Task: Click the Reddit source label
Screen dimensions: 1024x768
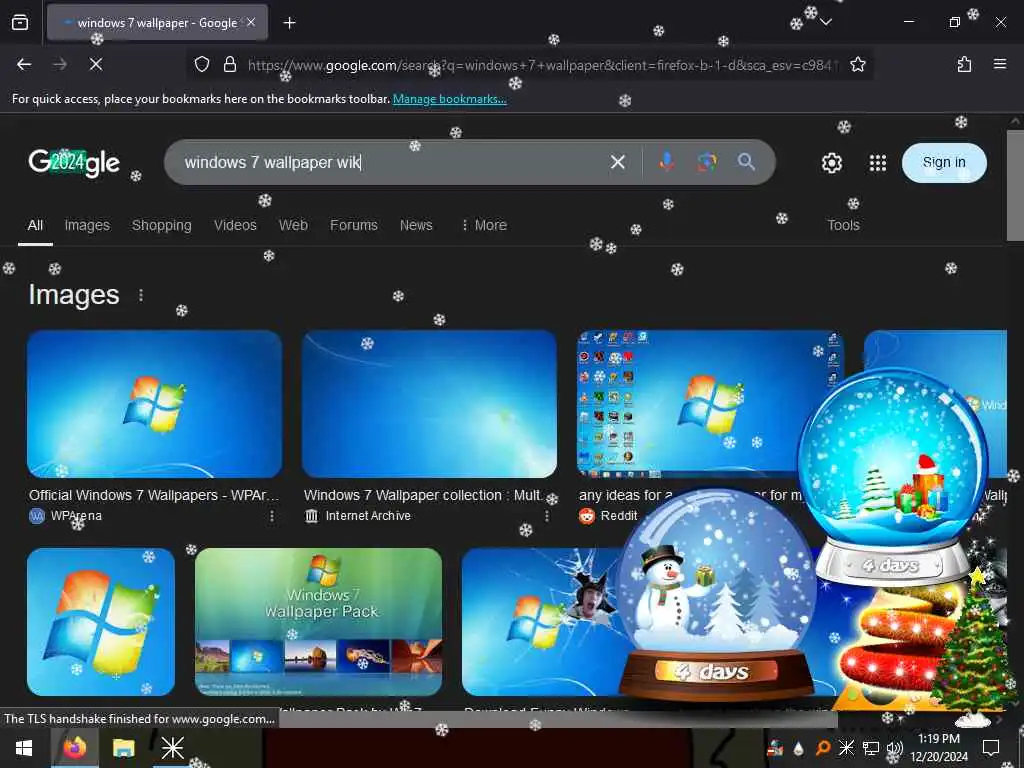Action: click(618, 516)
